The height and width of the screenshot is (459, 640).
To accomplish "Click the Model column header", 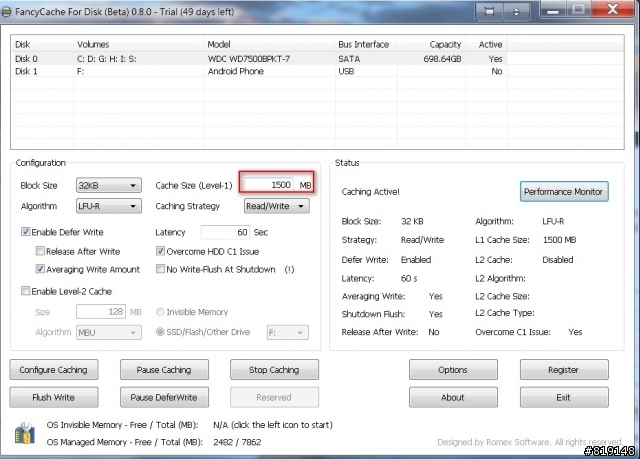I will tap(269, 44).
